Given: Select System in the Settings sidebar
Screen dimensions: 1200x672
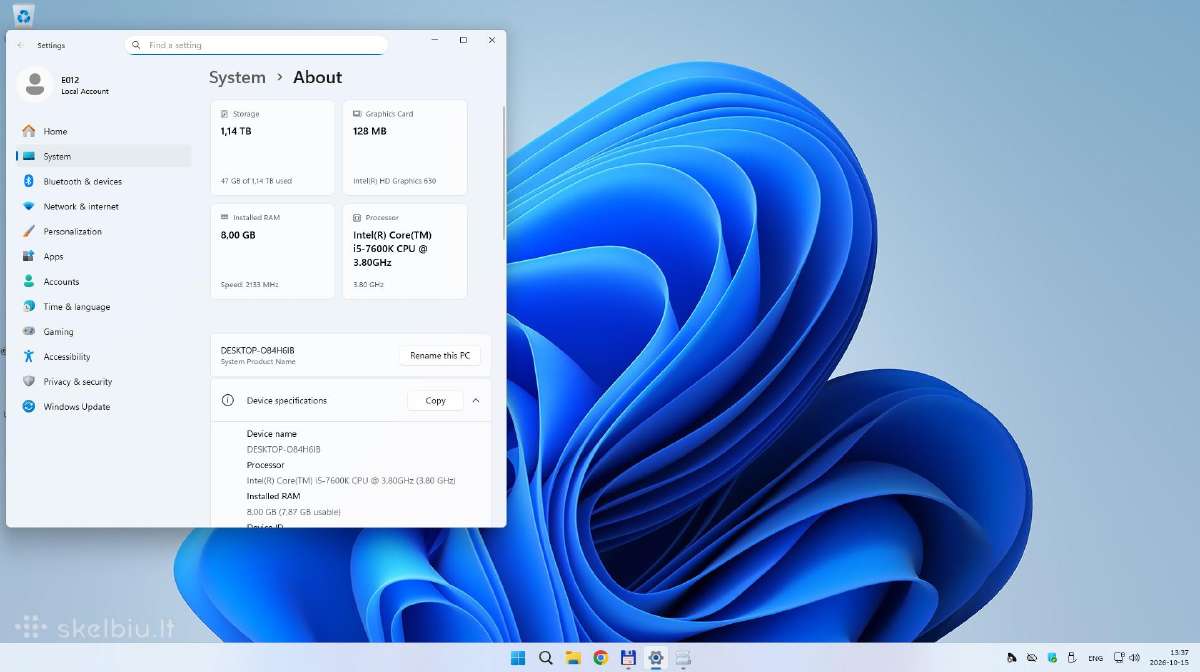Looking at the screenshot, I should (x=104, y=156).
